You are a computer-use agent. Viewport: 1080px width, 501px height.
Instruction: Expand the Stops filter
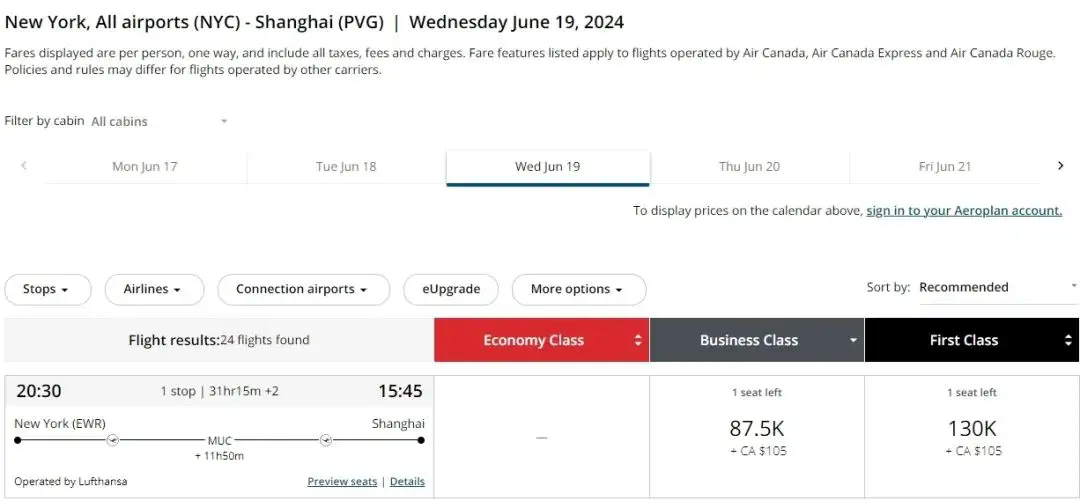coord(47,289)
